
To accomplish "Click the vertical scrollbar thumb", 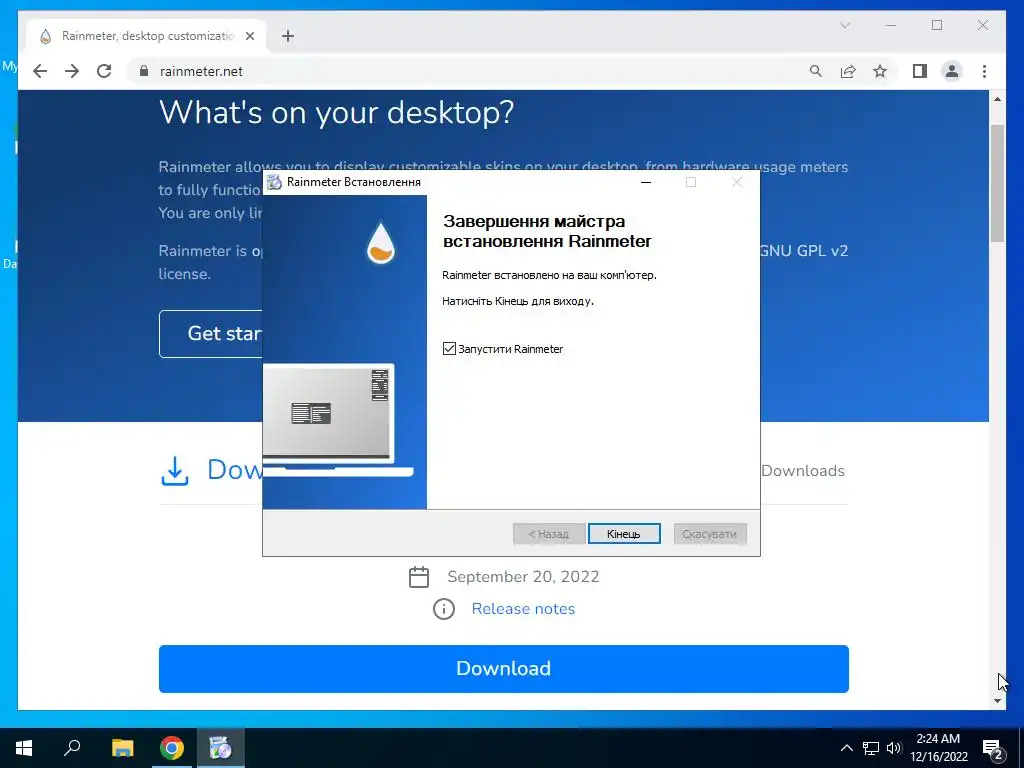I will pos(997,183).
